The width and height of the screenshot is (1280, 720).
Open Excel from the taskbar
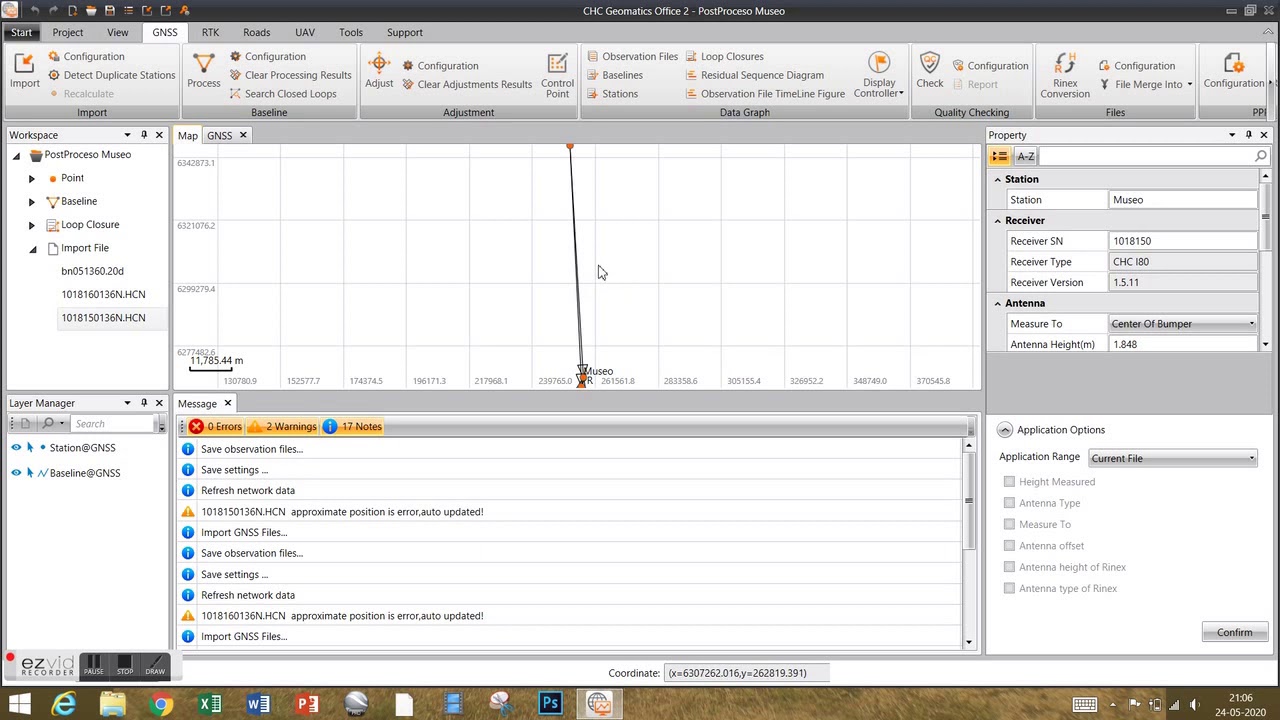[209, 704]
